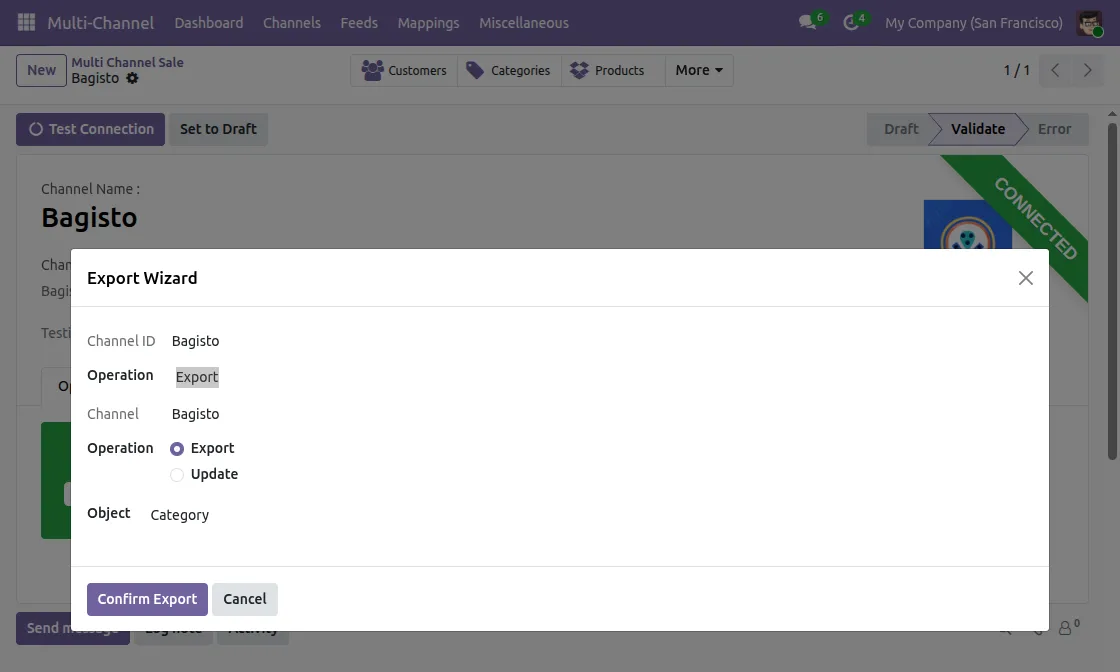Click the 1 / 1 pager counter

pyautogui.click(x=1016, y=70)
